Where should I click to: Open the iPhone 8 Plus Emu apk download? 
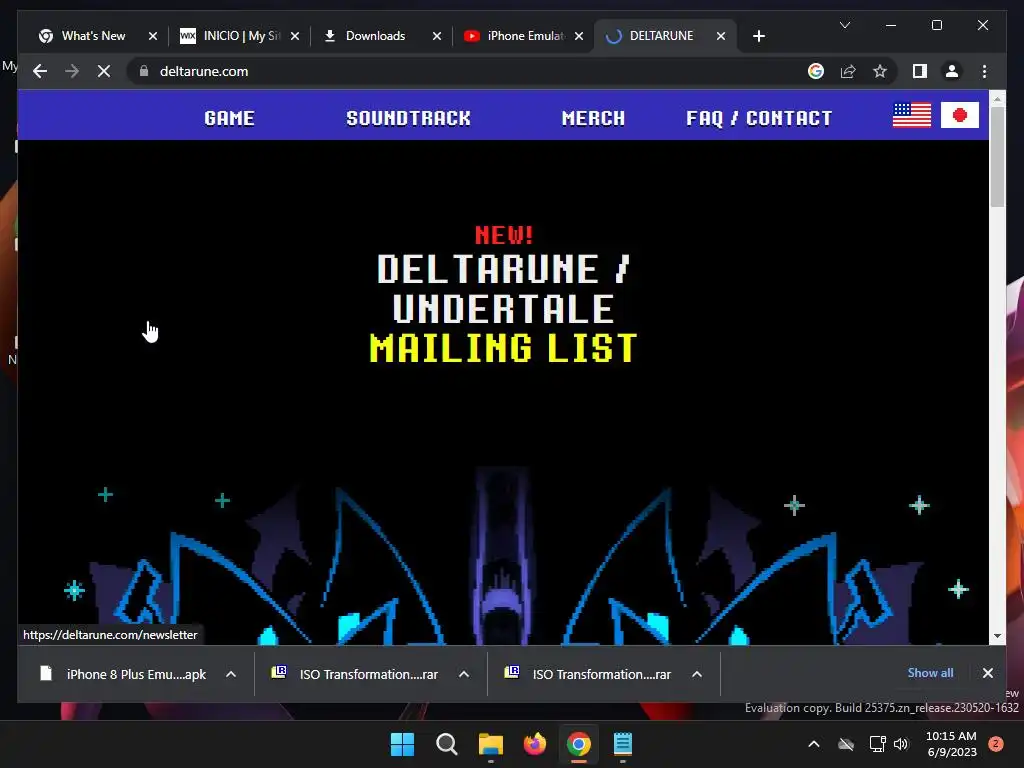124,674
